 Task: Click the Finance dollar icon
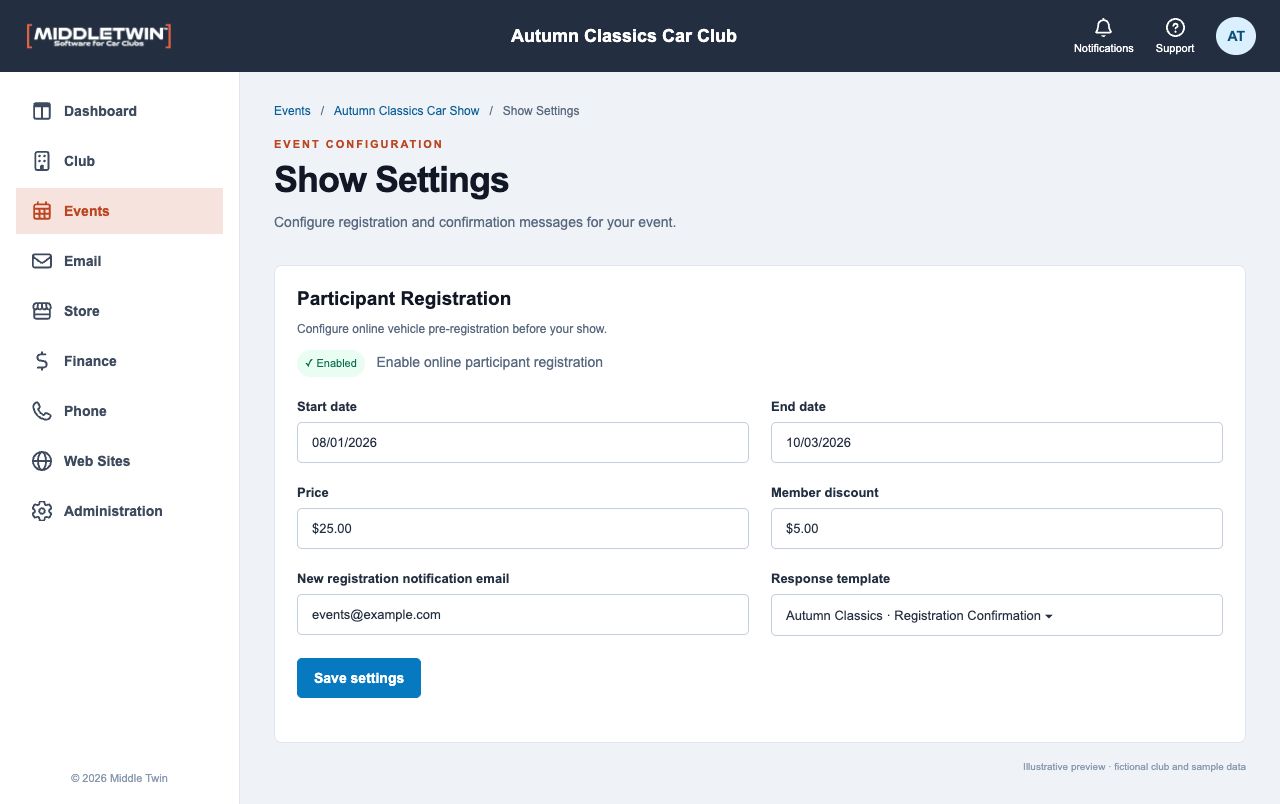41,361
